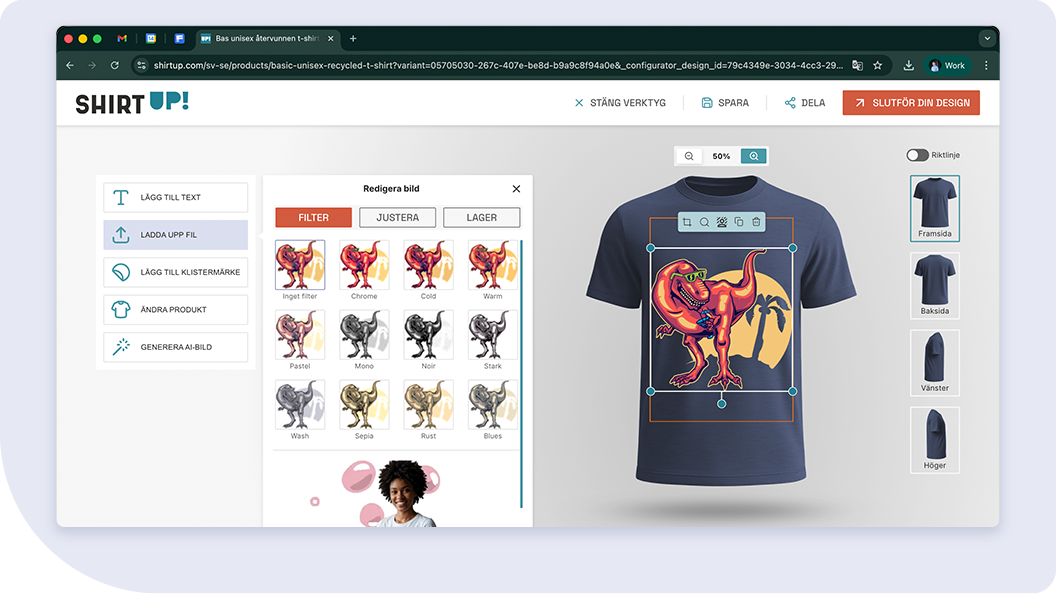The height and width of the screenshot is (594, 1056).
Task: Click SPARA to save the design
Action: (725, 103)
